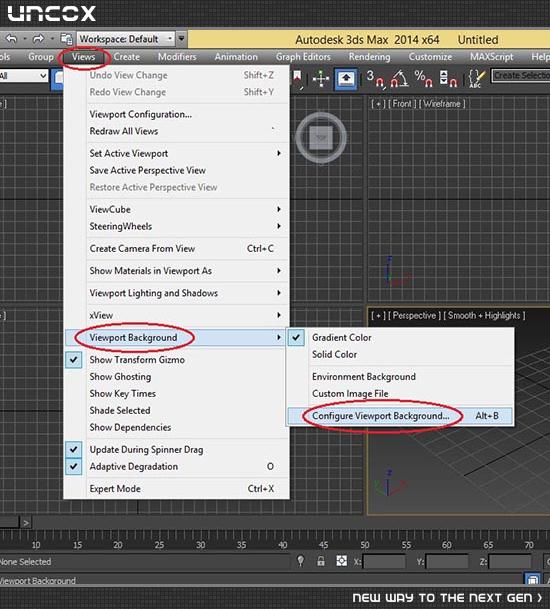Image resolution: width=550 pixels, height=609 pixels.
Task: Click the Selection Lock padlock icon
Action: 321,561
